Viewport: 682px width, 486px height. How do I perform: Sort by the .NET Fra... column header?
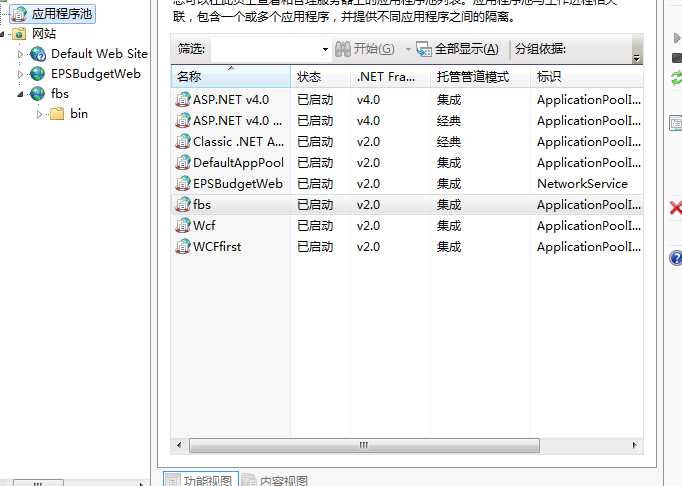click(390, 77)
